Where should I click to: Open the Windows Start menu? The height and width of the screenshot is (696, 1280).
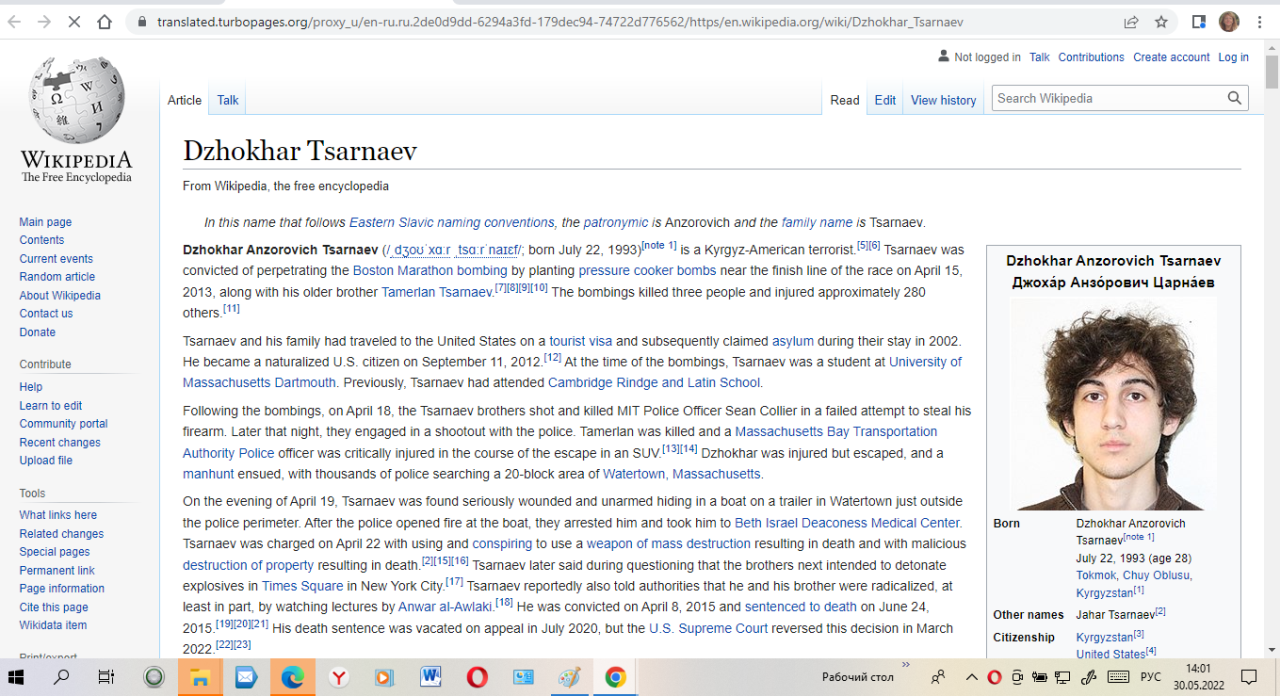coord(16,677)
